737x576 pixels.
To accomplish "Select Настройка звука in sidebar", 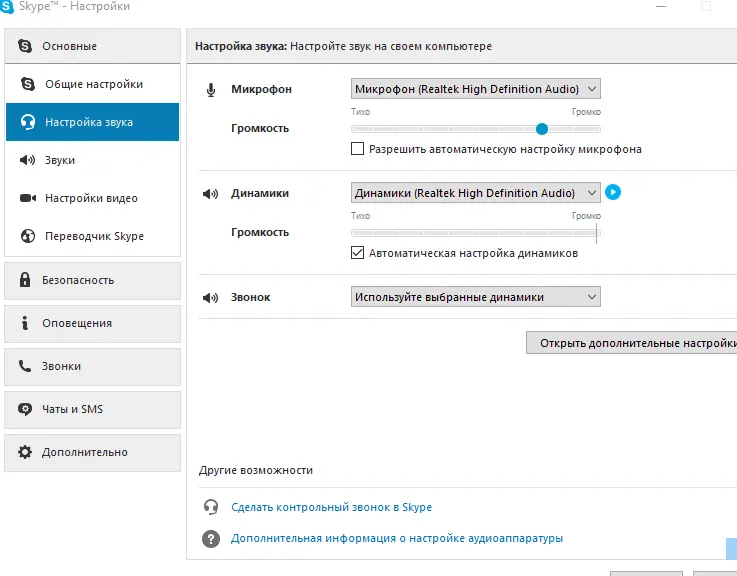I will [93, 122].
